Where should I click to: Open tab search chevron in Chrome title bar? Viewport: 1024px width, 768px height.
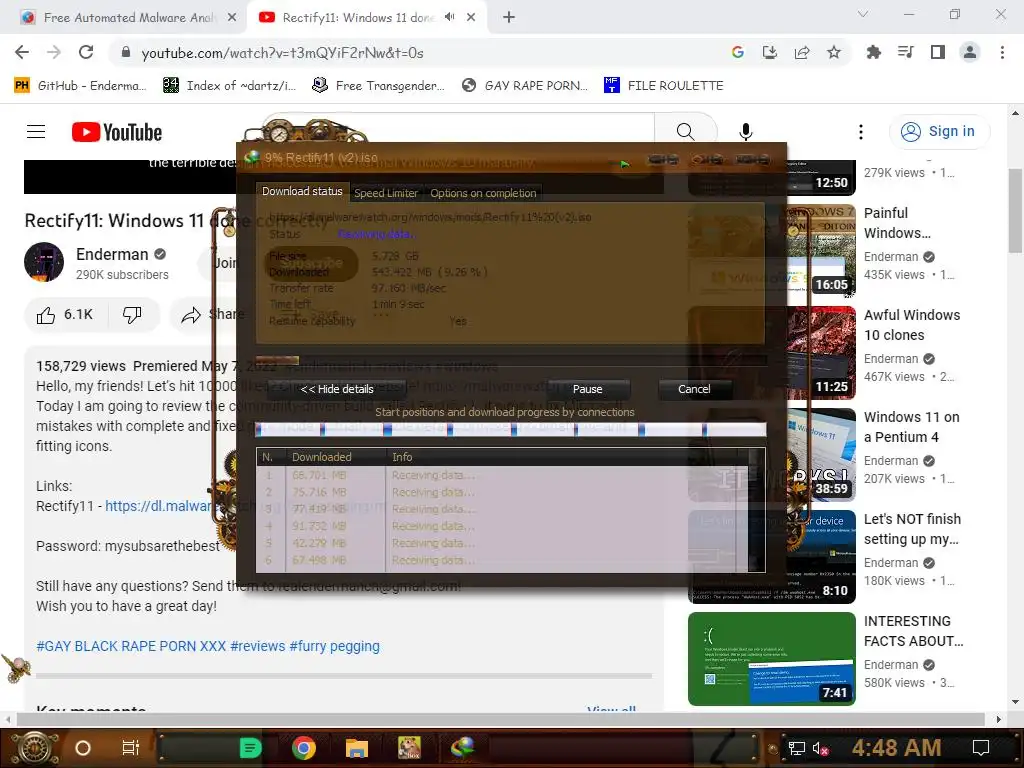pos(862,14)
